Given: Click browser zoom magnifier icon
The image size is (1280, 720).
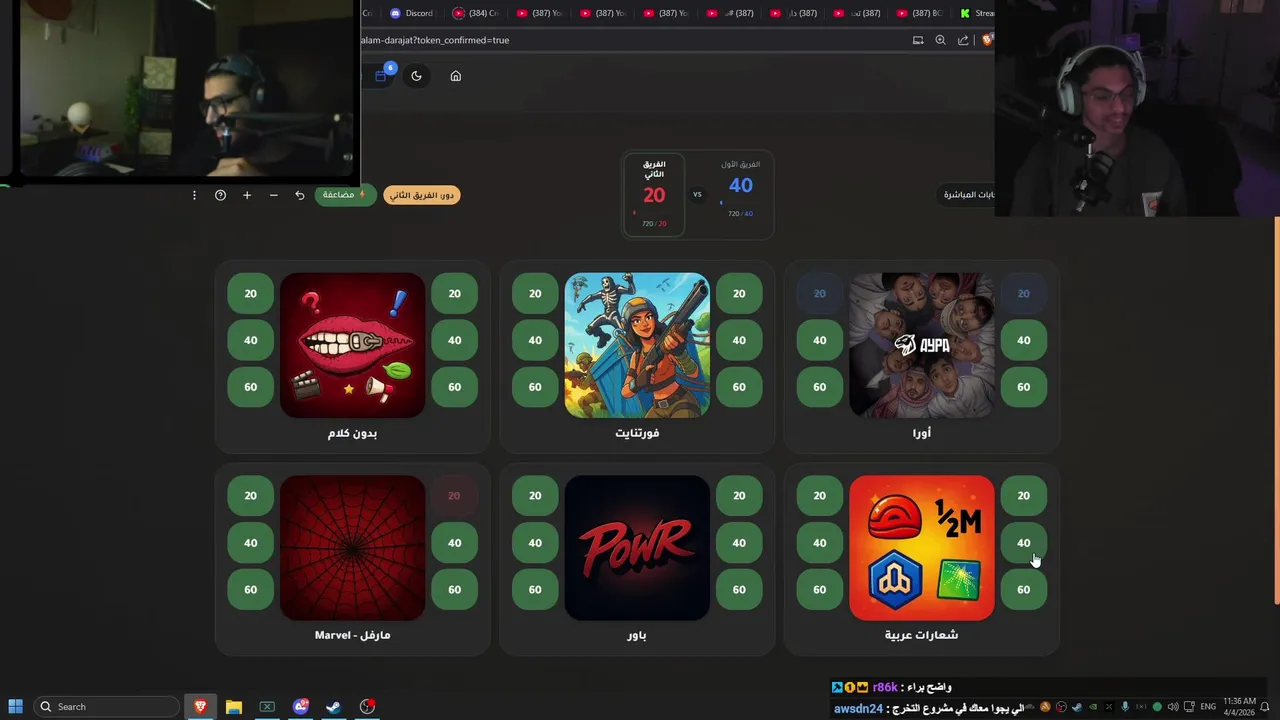Looking at the screenshot, I should (x=940, y=40).
